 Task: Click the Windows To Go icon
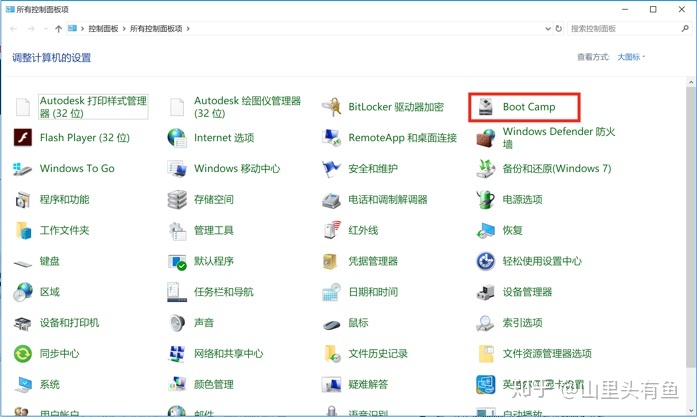(x=23, y=168)
